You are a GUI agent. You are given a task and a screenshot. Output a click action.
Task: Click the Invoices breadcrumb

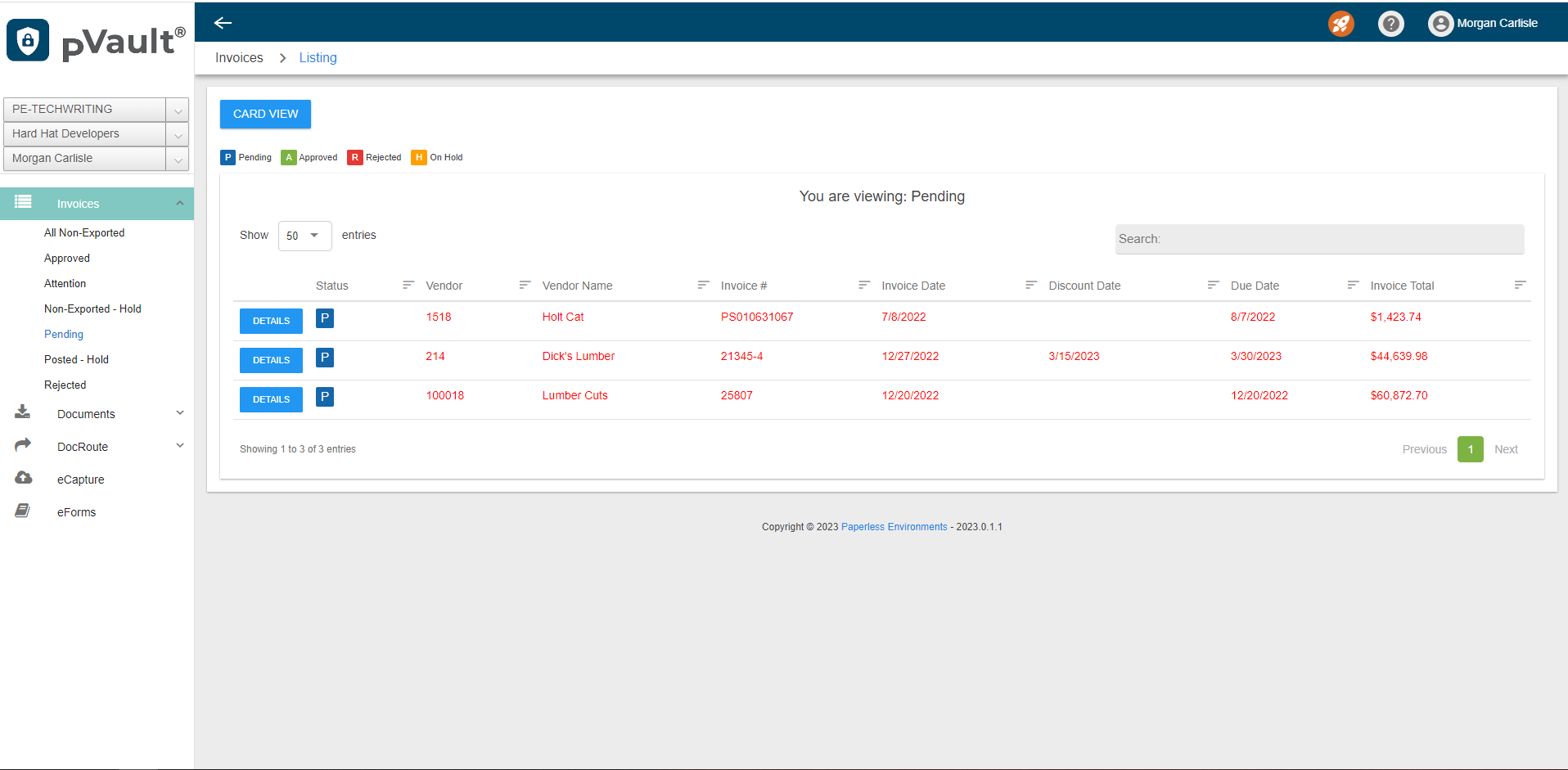click(239, 57)
